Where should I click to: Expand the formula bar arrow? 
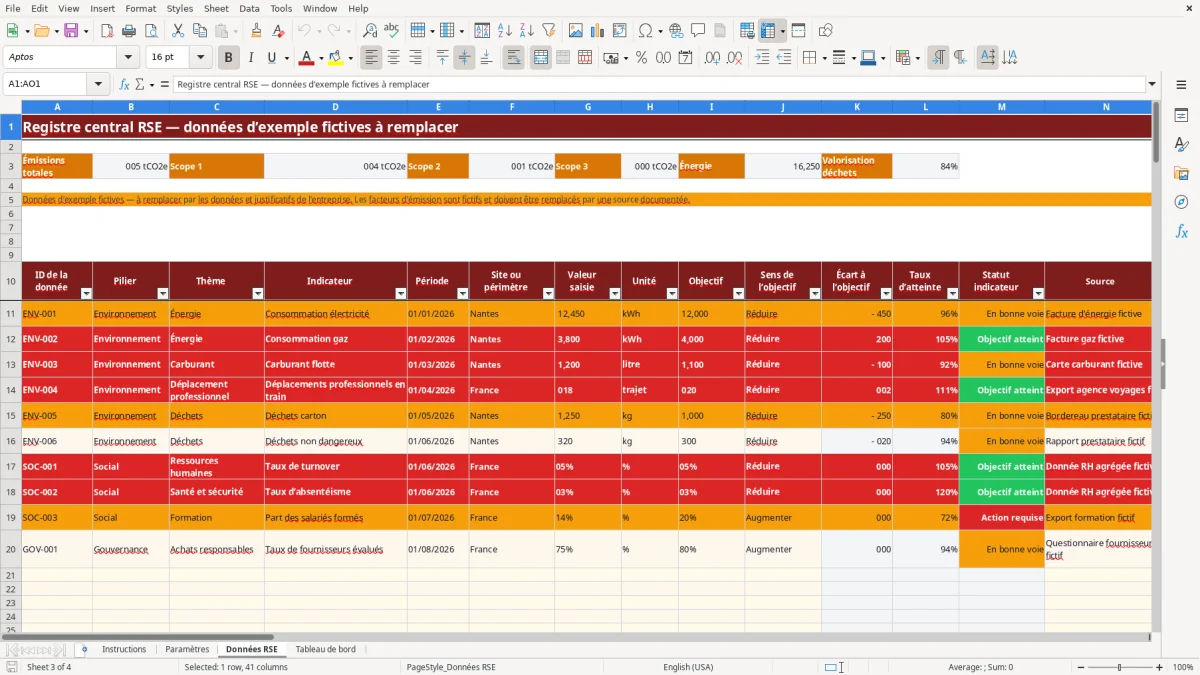1153,85
